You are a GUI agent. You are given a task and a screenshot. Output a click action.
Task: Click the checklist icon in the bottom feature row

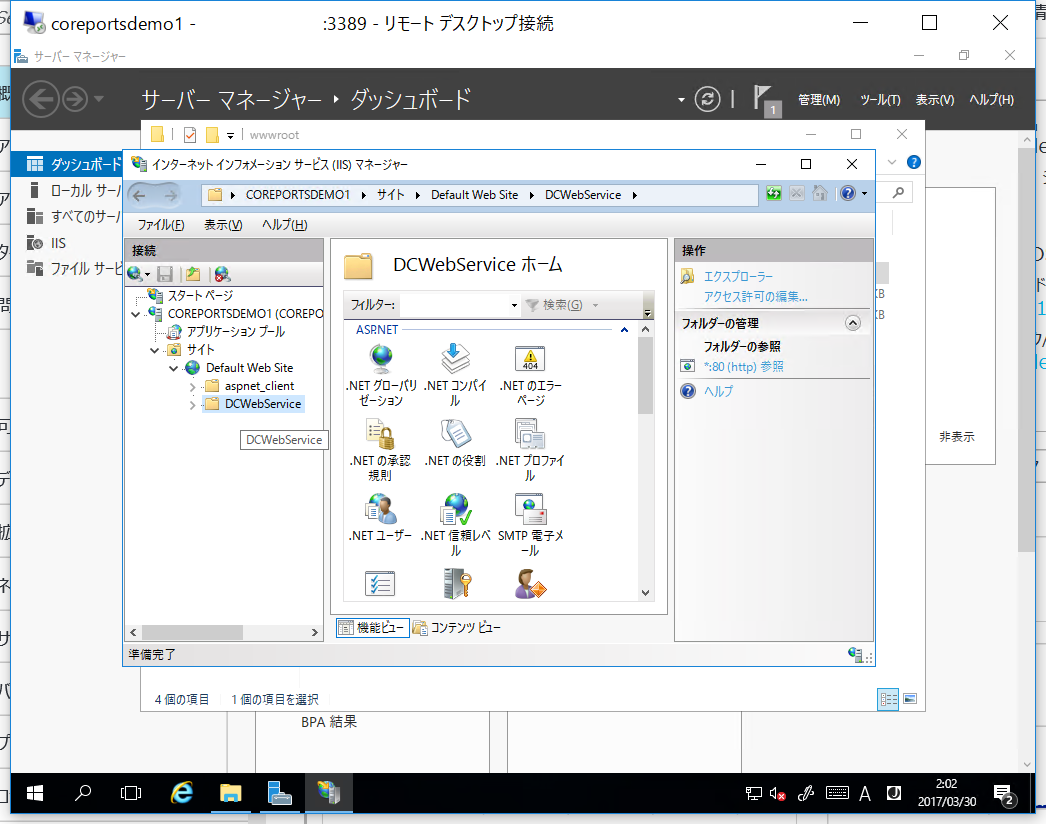380,583
